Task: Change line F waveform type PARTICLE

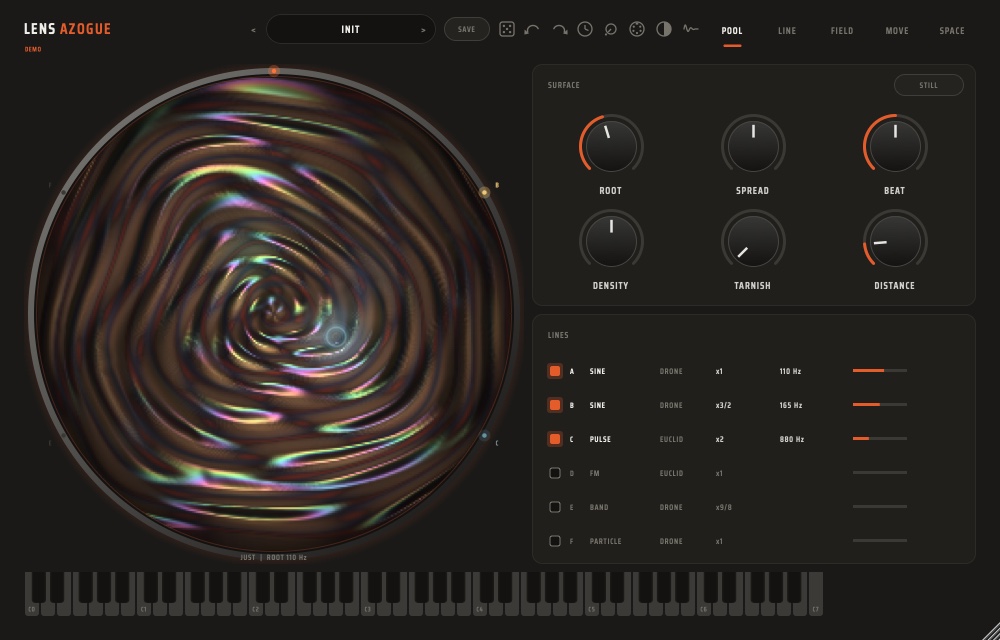Action: pyautogui.click(x=605, y=541)
